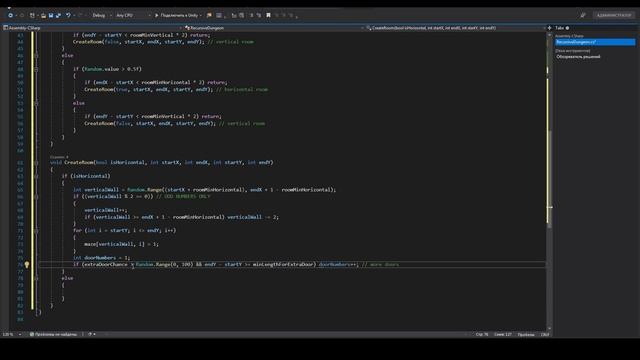640x360 pixels.
Task: Click the navigate forward arrow in toolbar
Action: (22, 16)
